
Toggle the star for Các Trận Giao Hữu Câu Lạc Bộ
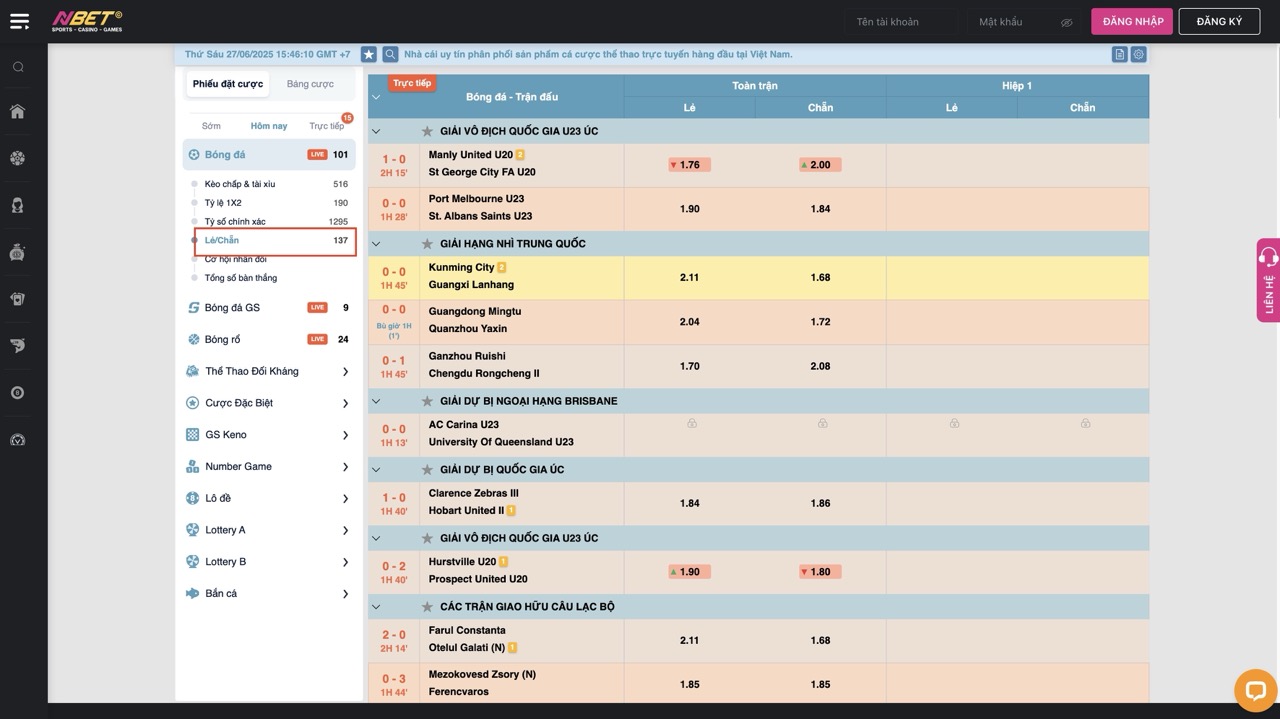coord(427,607)
